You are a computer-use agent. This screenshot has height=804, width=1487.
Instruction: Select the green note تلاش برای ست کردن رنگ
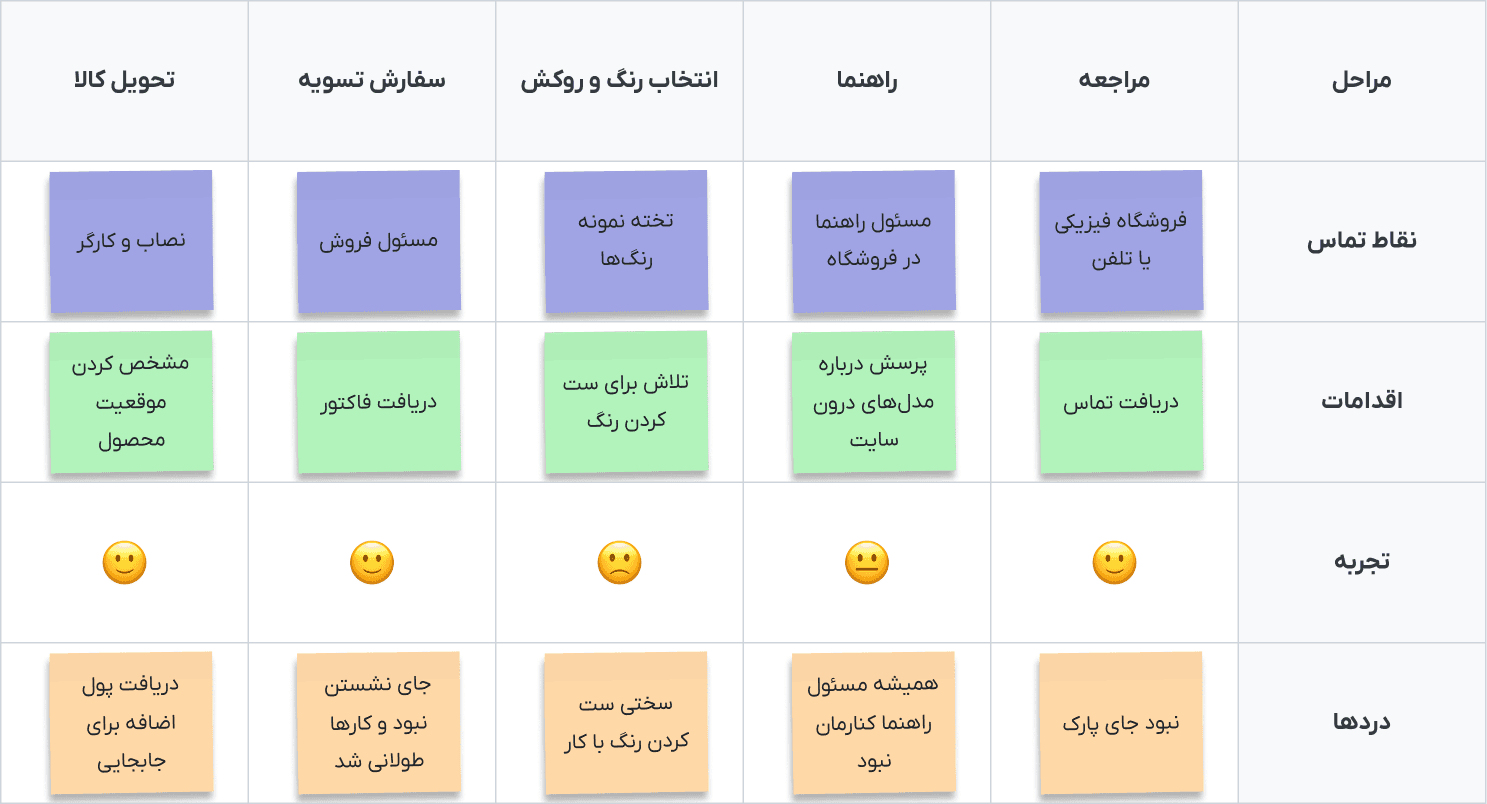(626, 402)
